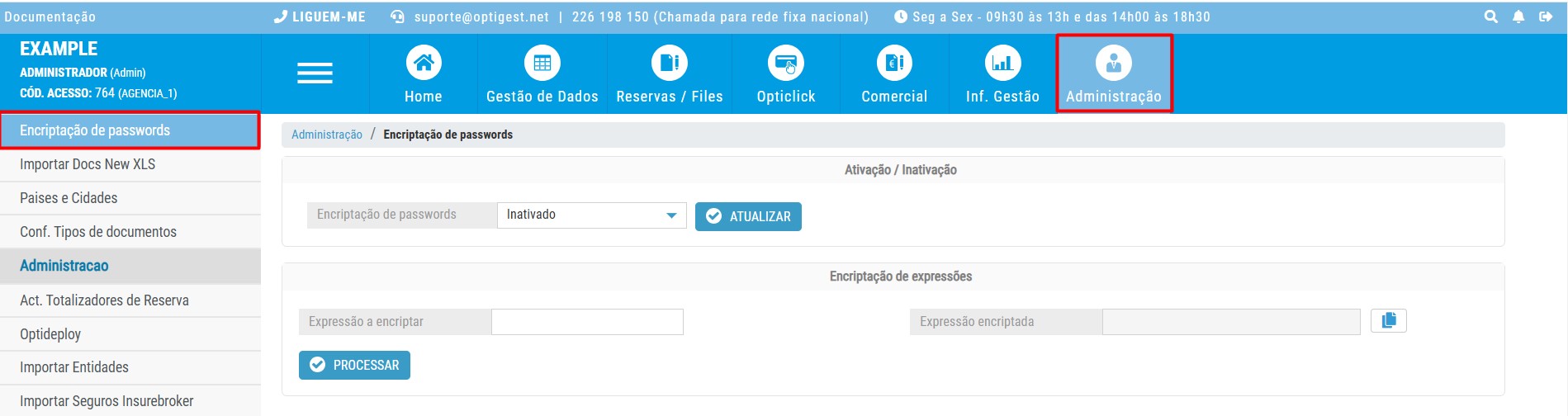
Task: Click the logout icon in the top bar
Action: (1546, 17)
